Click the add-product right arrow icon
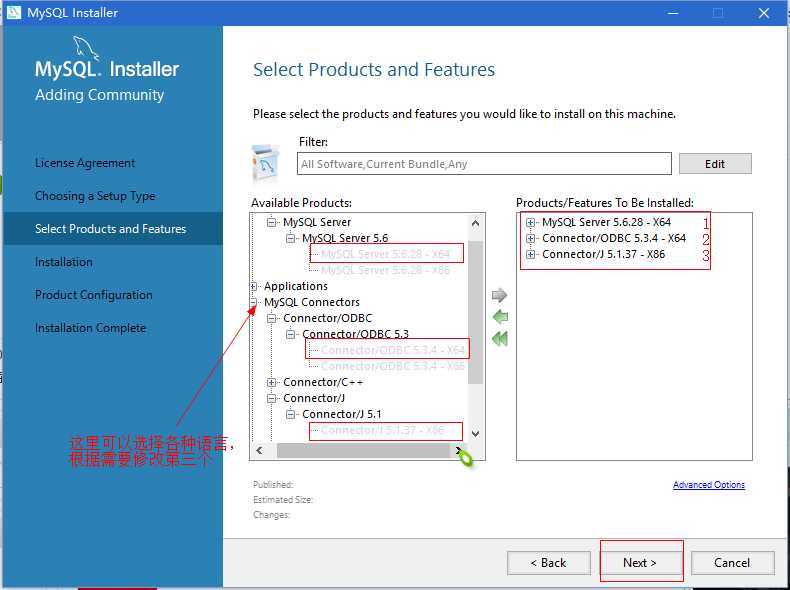 pyautogui.click(x=499, y=295)
